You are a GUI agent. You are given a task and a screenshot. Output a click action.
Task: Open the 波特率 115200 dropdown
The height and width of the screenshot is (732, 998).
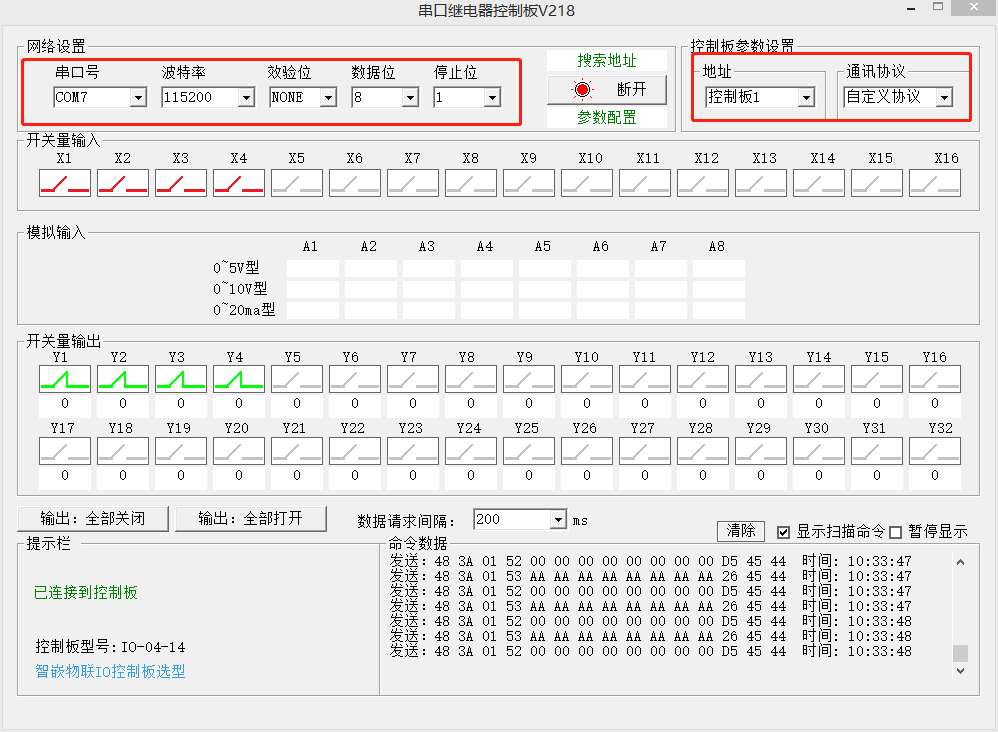pyautogui.click(x=246, y=97)
